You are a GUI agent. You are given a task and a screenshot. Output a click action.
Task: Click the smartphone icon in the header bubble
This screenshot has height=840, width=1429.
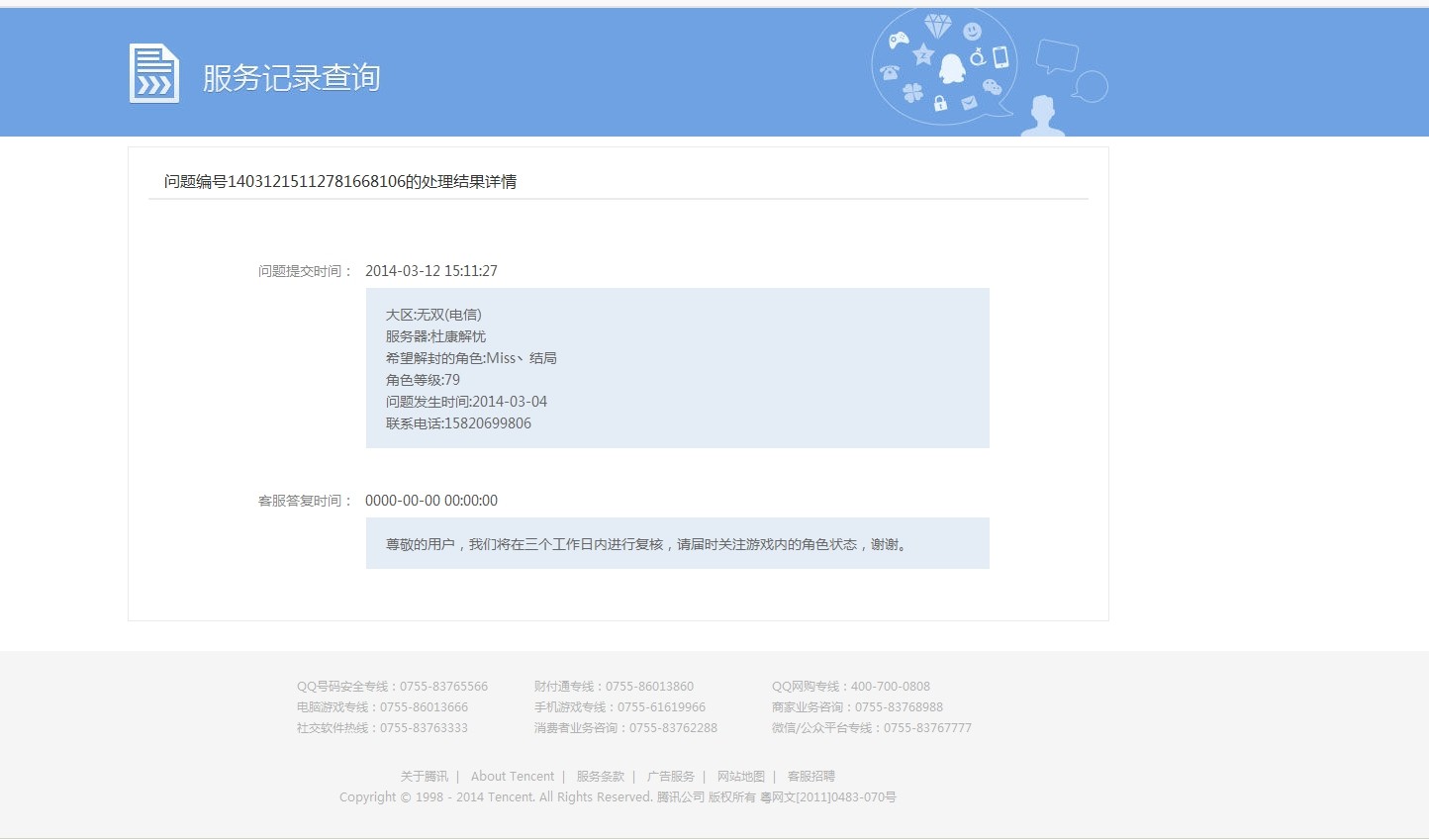[1000, 56]
